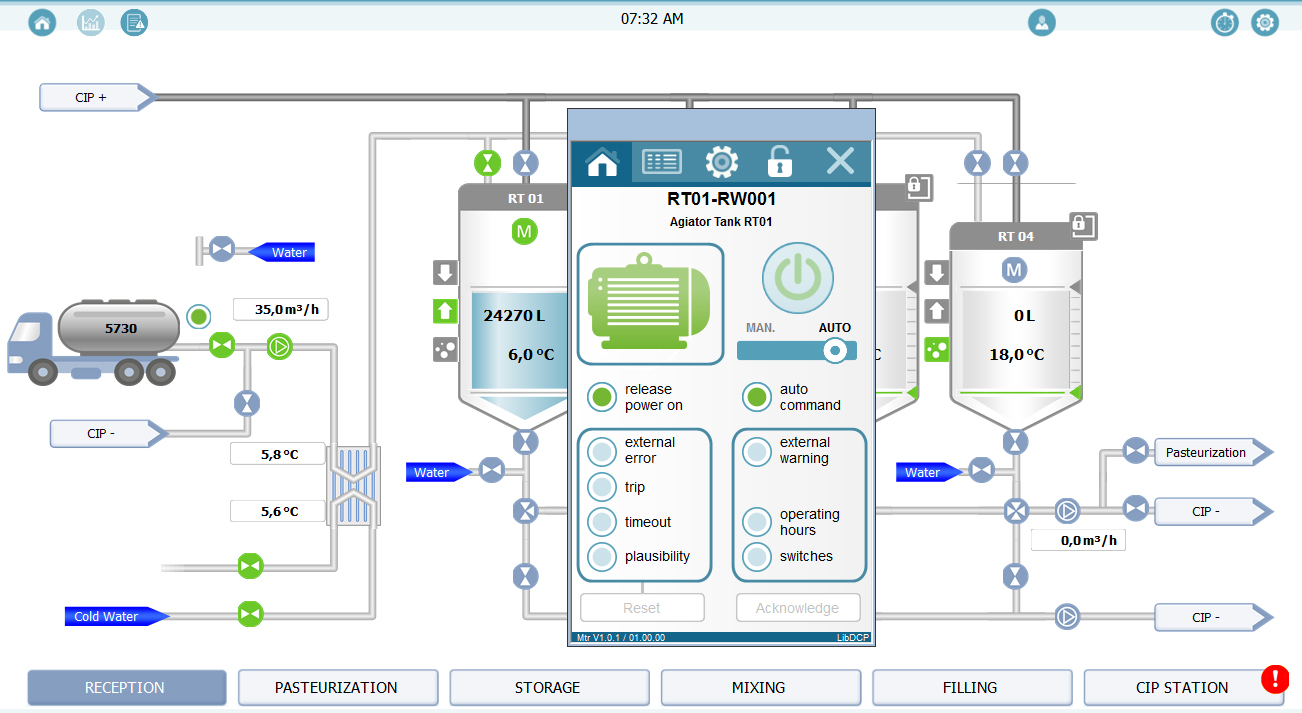1302x713 pixels.
Task: Click the 35,0 m³/h flow value field
Action: [281, 310]
